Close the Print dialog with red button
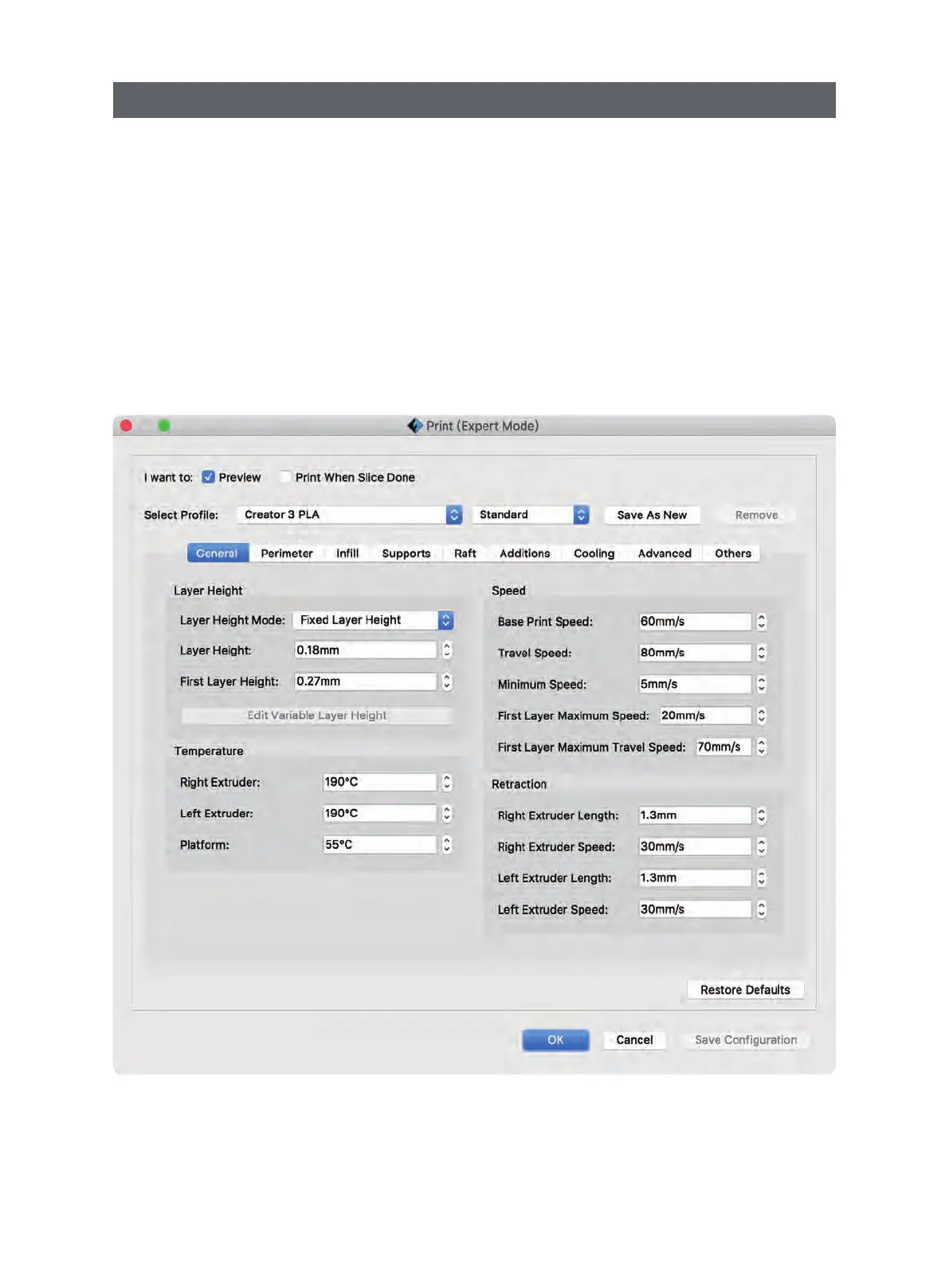 tap(126, 426)
